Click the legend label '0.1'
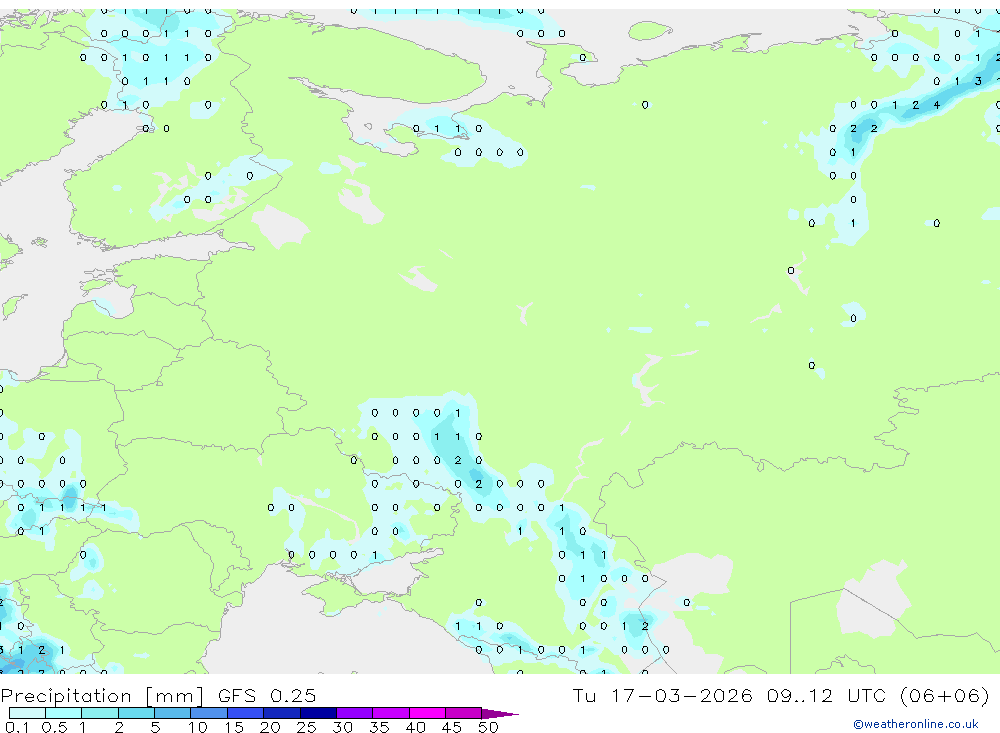1000x733 pixels. coord(17,727)
